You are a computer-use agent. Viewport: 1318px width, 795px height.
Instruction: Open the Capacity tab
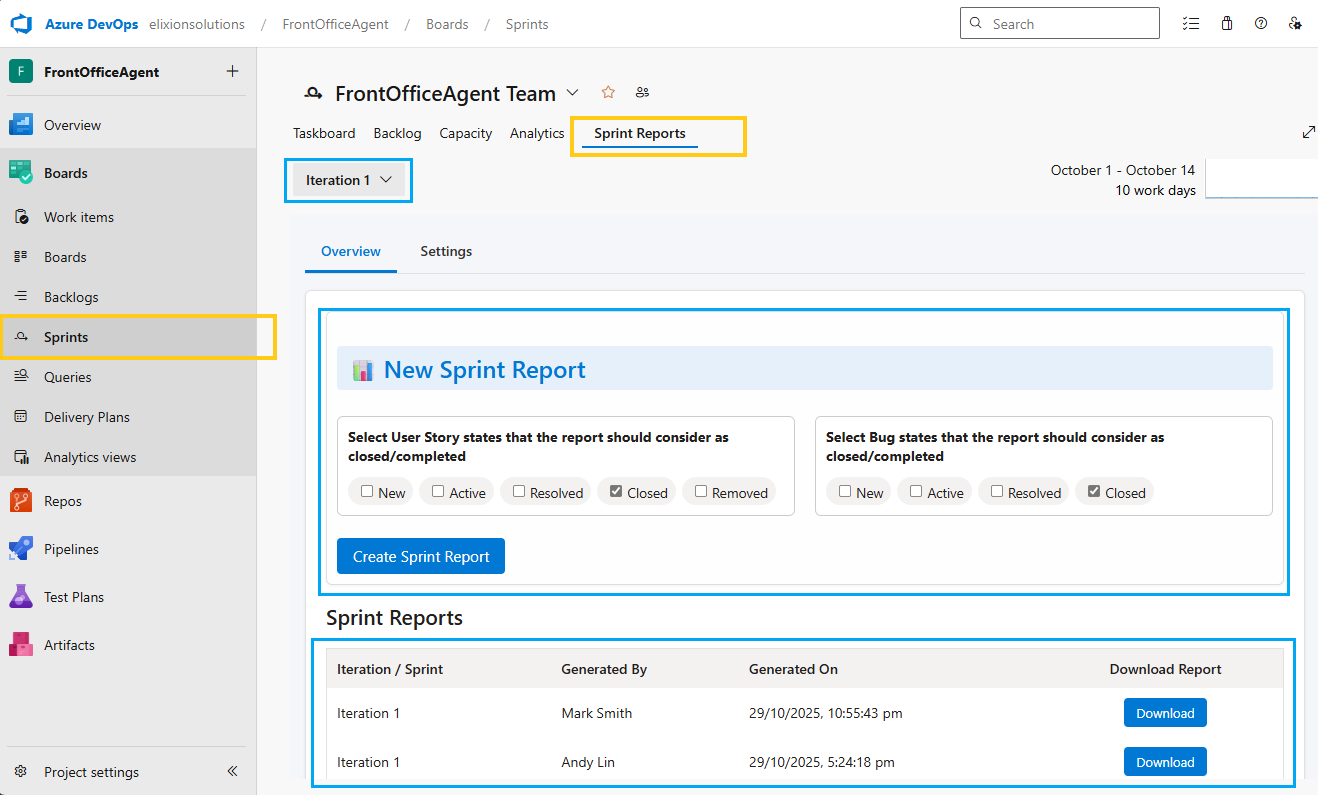click(x=465, y=133)
